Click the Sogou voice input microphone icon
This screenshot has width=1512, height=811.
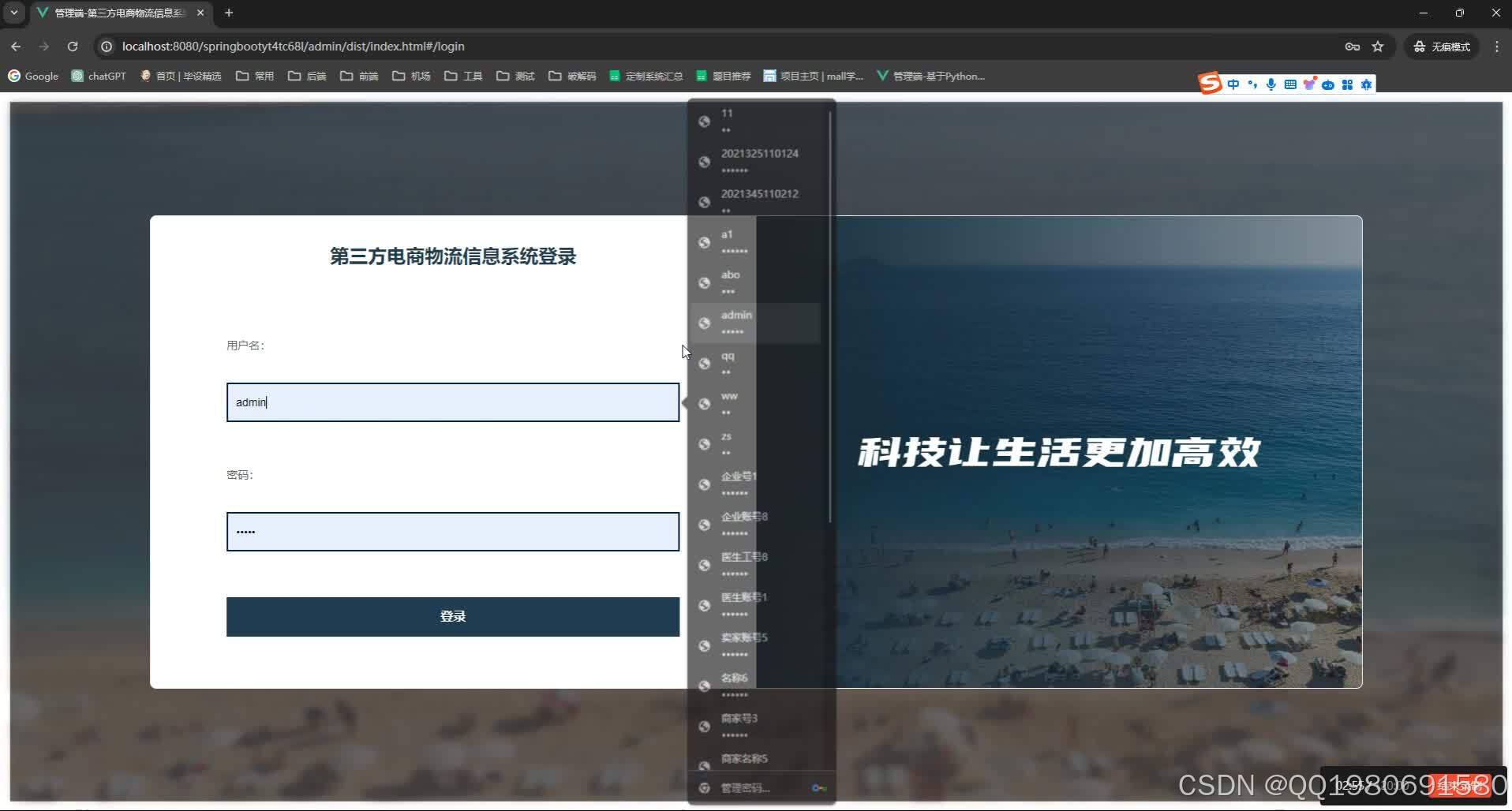(1271, 84)
